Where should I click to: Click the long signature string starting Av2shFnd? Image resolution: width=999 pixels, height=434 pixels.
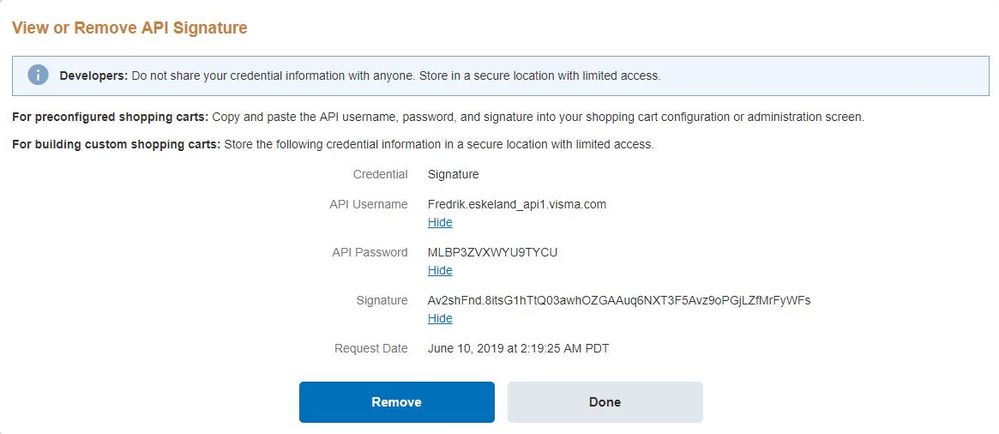(x=618, y=300)
